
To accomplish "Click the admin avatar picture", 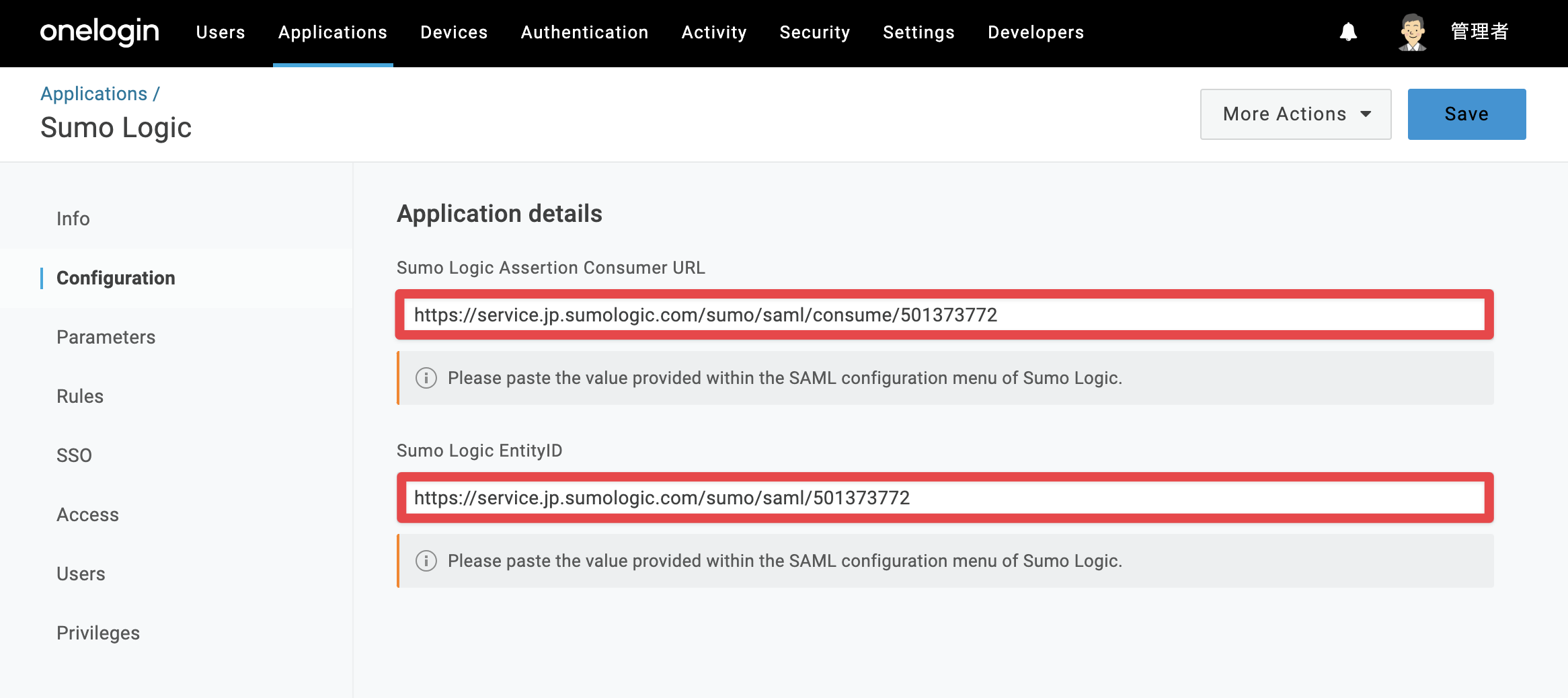I will (1413, 32).
